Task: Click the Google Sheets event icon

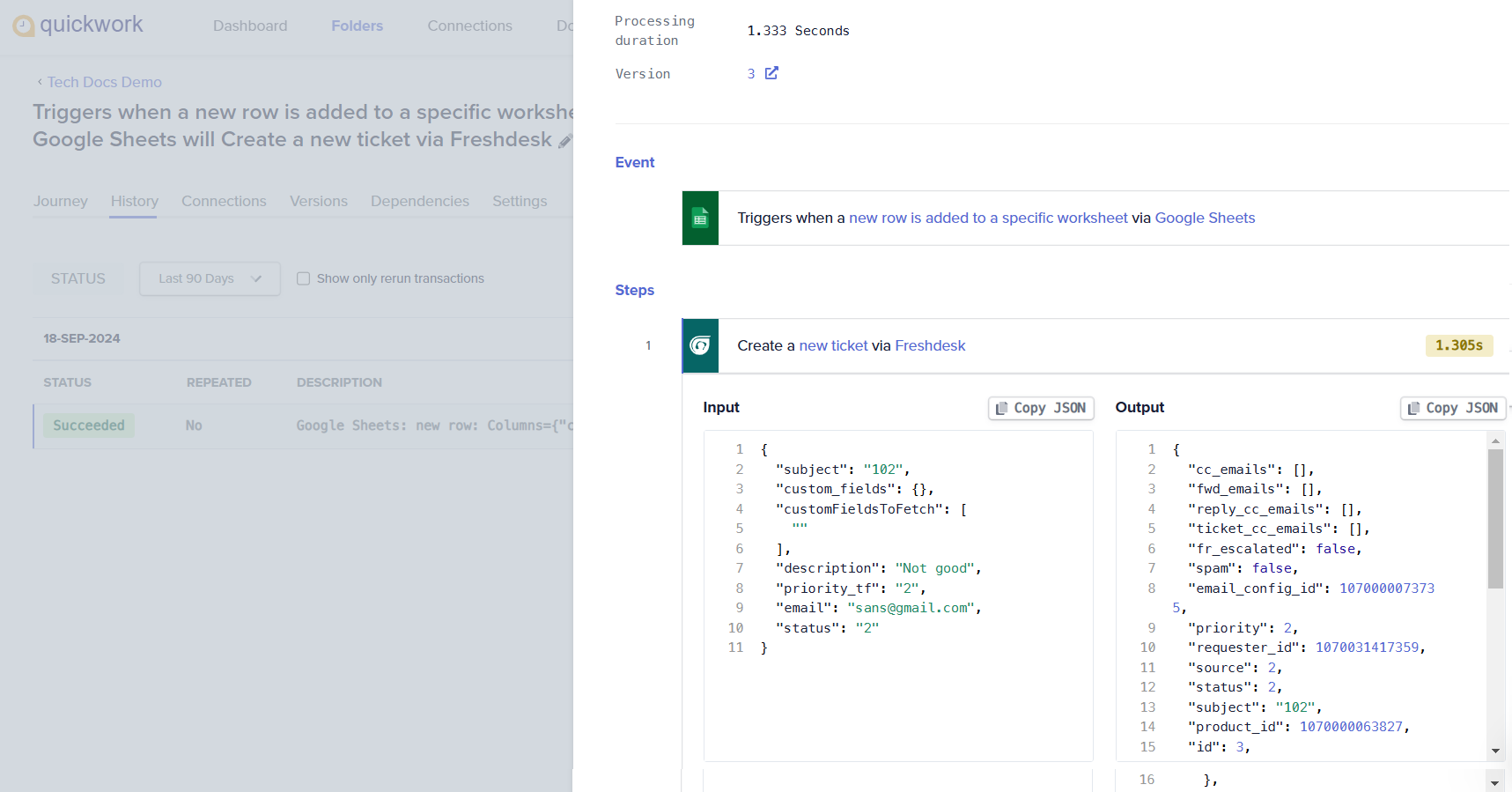Action: (700, 218)
